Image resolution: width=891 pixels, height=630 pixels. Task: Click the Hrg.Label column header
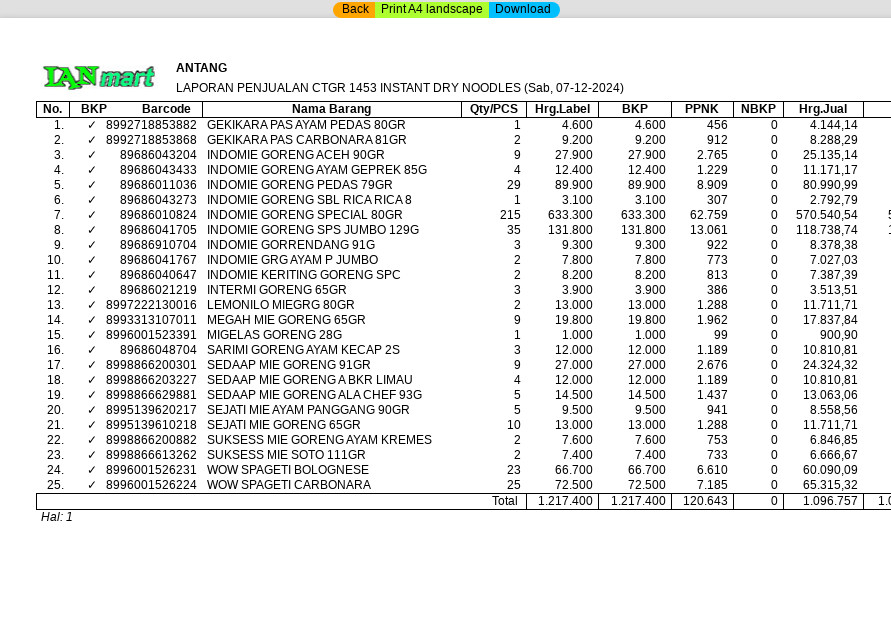tap(562, 109)
